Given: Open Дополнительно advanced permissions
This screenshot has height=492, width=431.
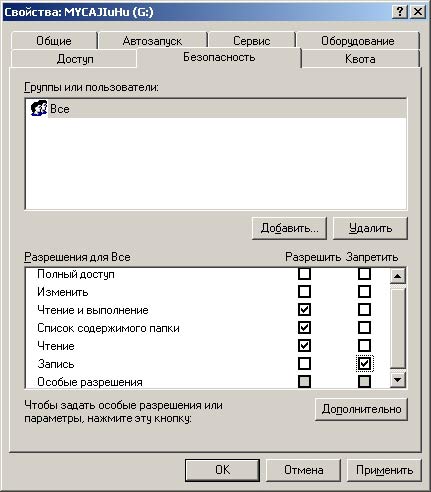Looking at the screenshot, I should pos(361,409).
